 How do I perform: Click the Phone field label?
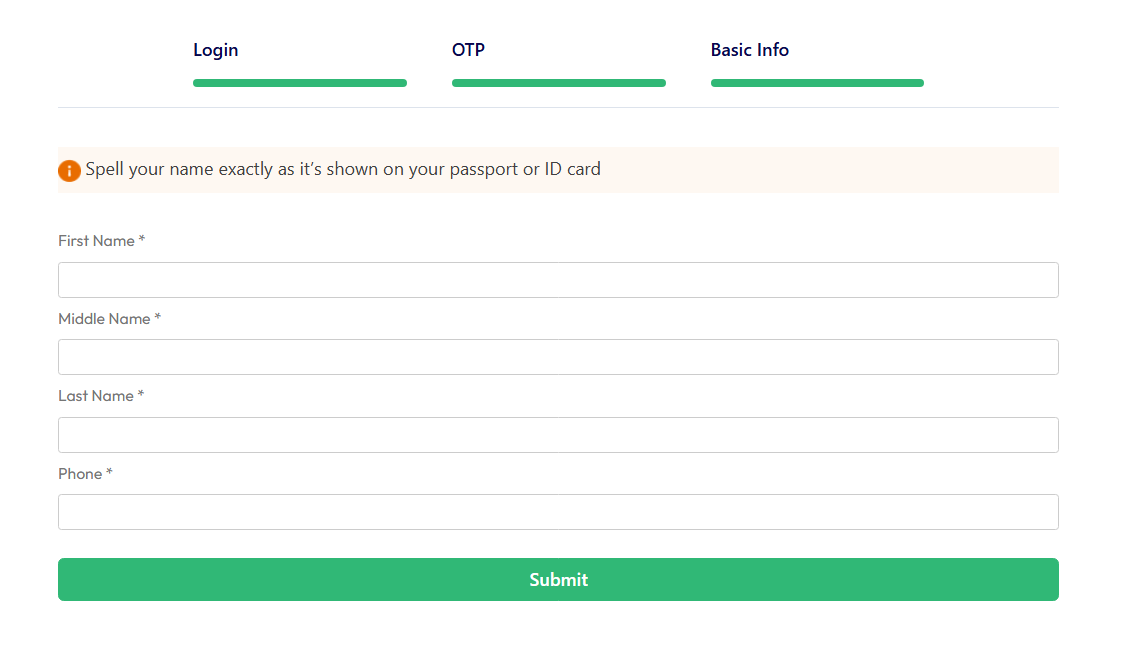[x=80, y=474]
